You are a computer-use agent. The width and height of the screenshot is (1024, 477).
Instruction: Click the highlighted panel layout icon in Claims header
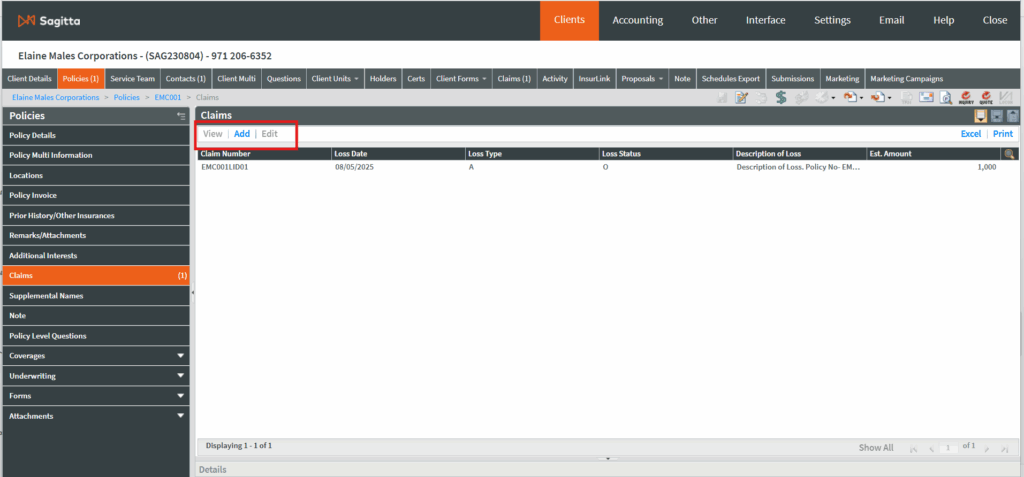980,116
